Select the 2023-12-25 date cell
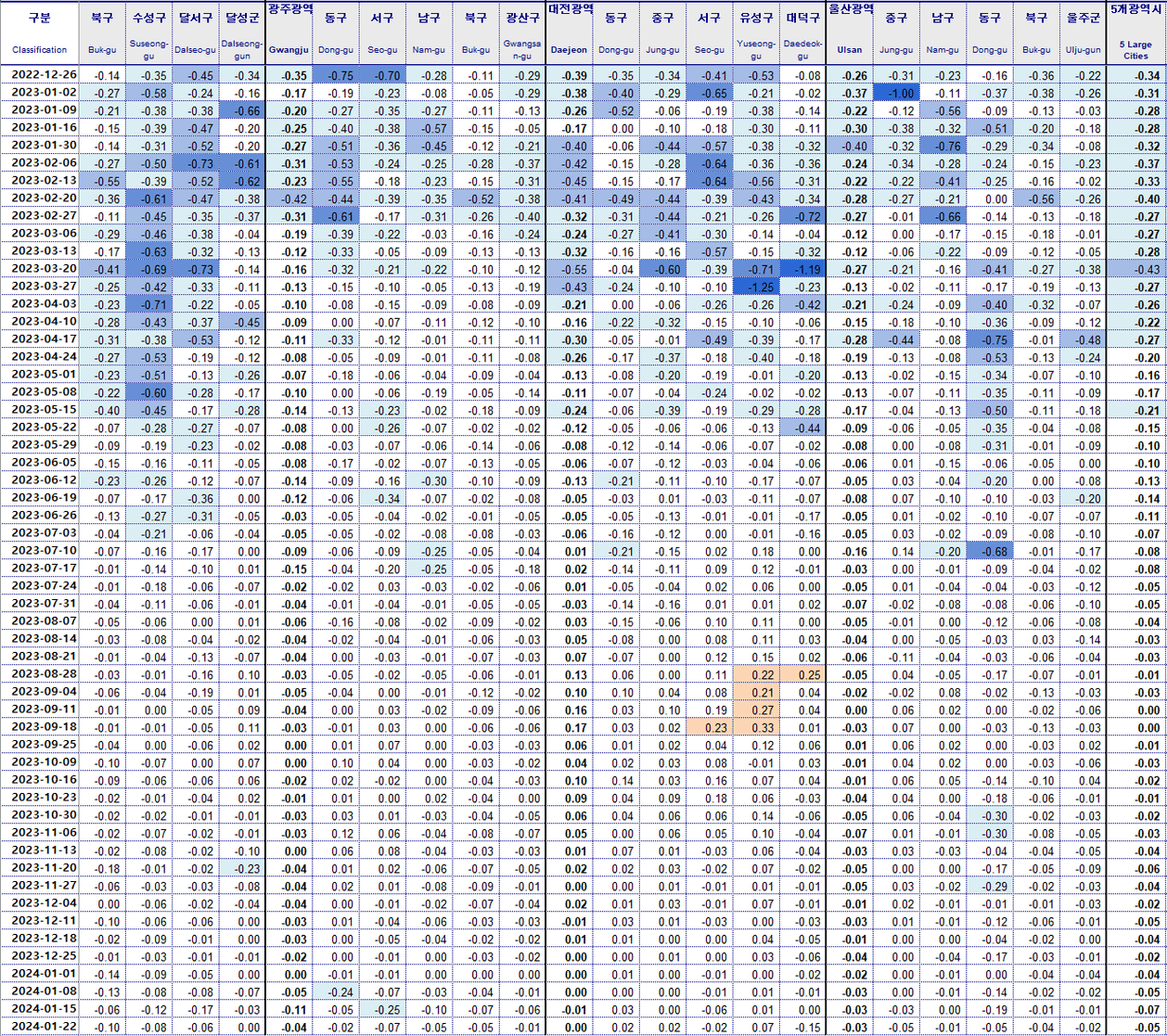The height and width of the screenshot is (1036, 1167). click(x=40, y=956)
